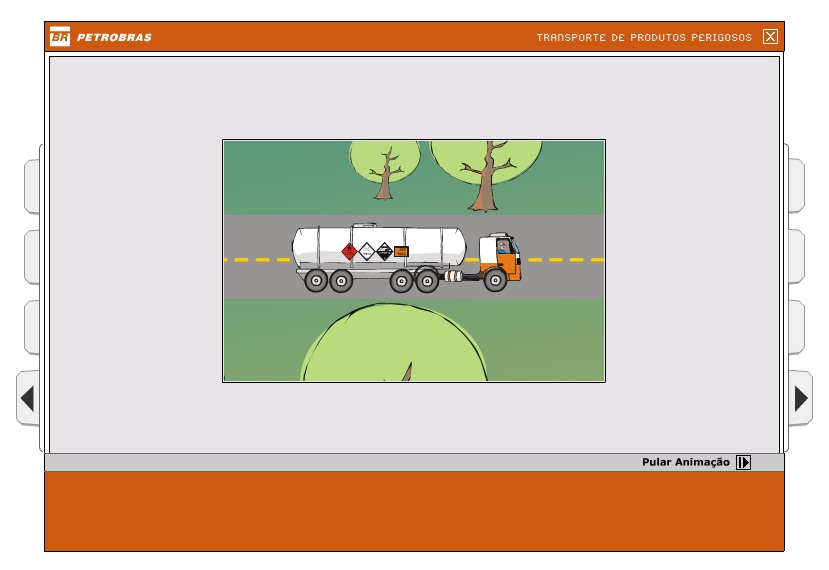Click the truck driver in the cab
Screen dimensions: 829x570
(501, 246)
